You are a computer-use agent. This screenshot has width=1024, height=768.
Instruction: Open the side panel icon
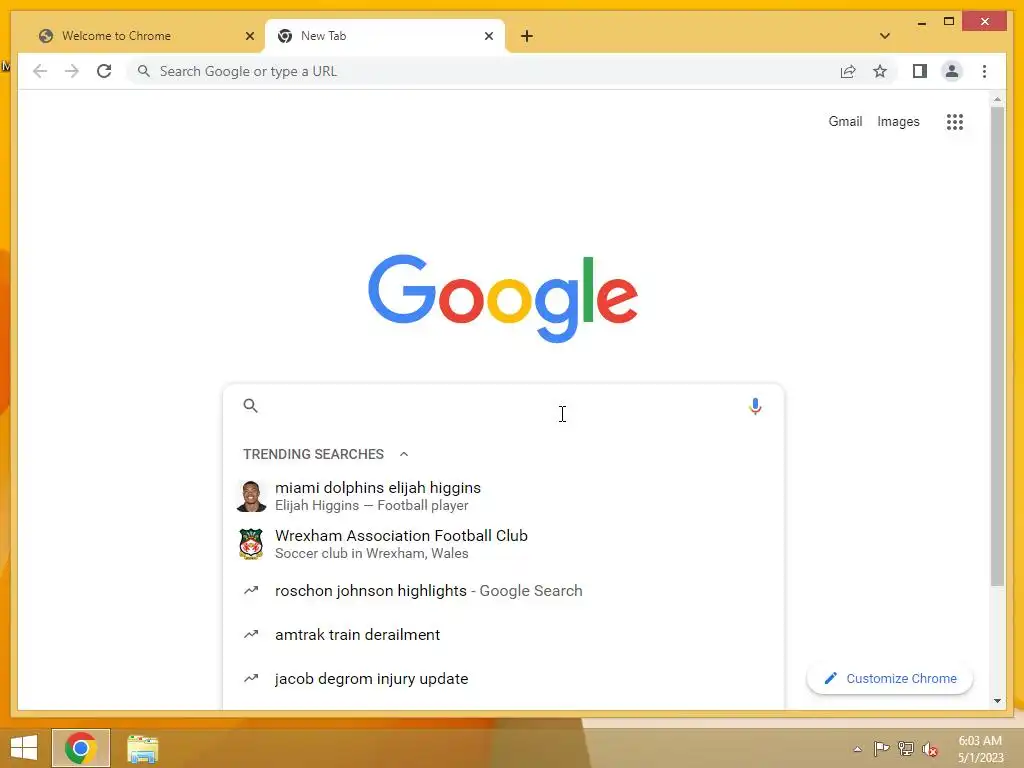click(920, 71)
